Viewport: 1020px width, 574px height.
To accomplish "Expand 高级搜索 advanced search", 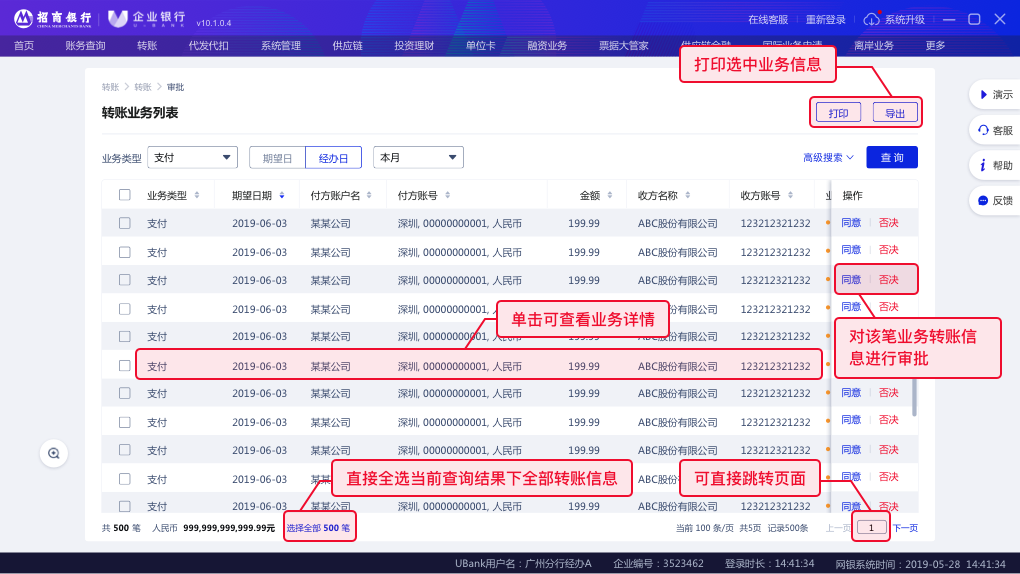I will click(828, 157).
